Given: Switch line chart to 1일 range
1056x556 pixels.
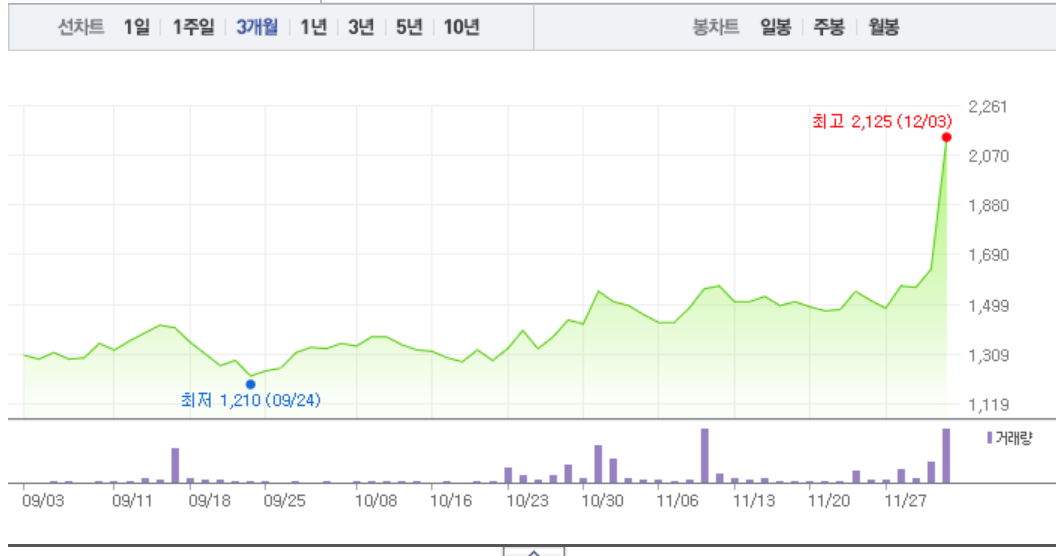Looking at the screenshot, I should pyautogui.click(x=136, y=27).
